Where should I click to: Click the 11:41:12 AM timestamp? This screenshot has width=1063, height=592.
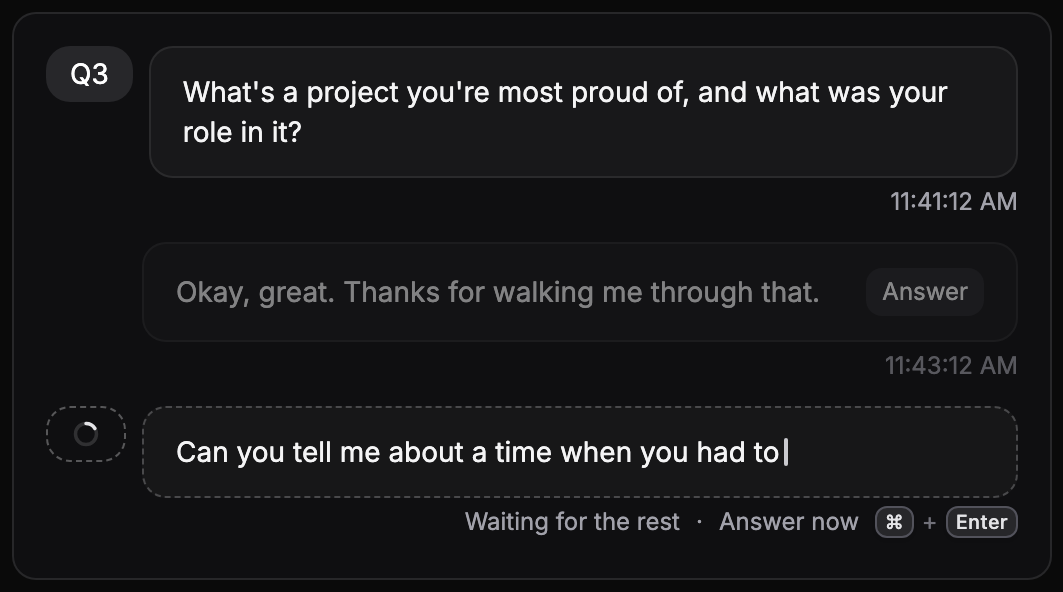coord(953,201)
